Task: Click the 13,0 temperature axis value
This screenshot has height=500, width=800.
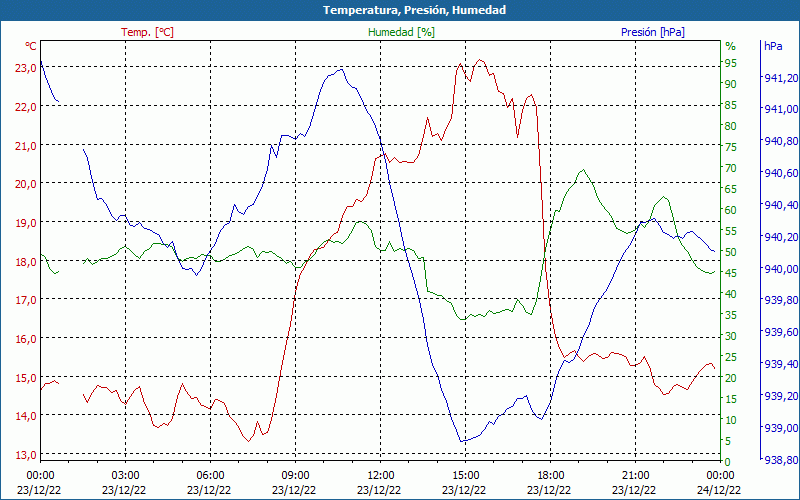Action: tap(26, 454)
